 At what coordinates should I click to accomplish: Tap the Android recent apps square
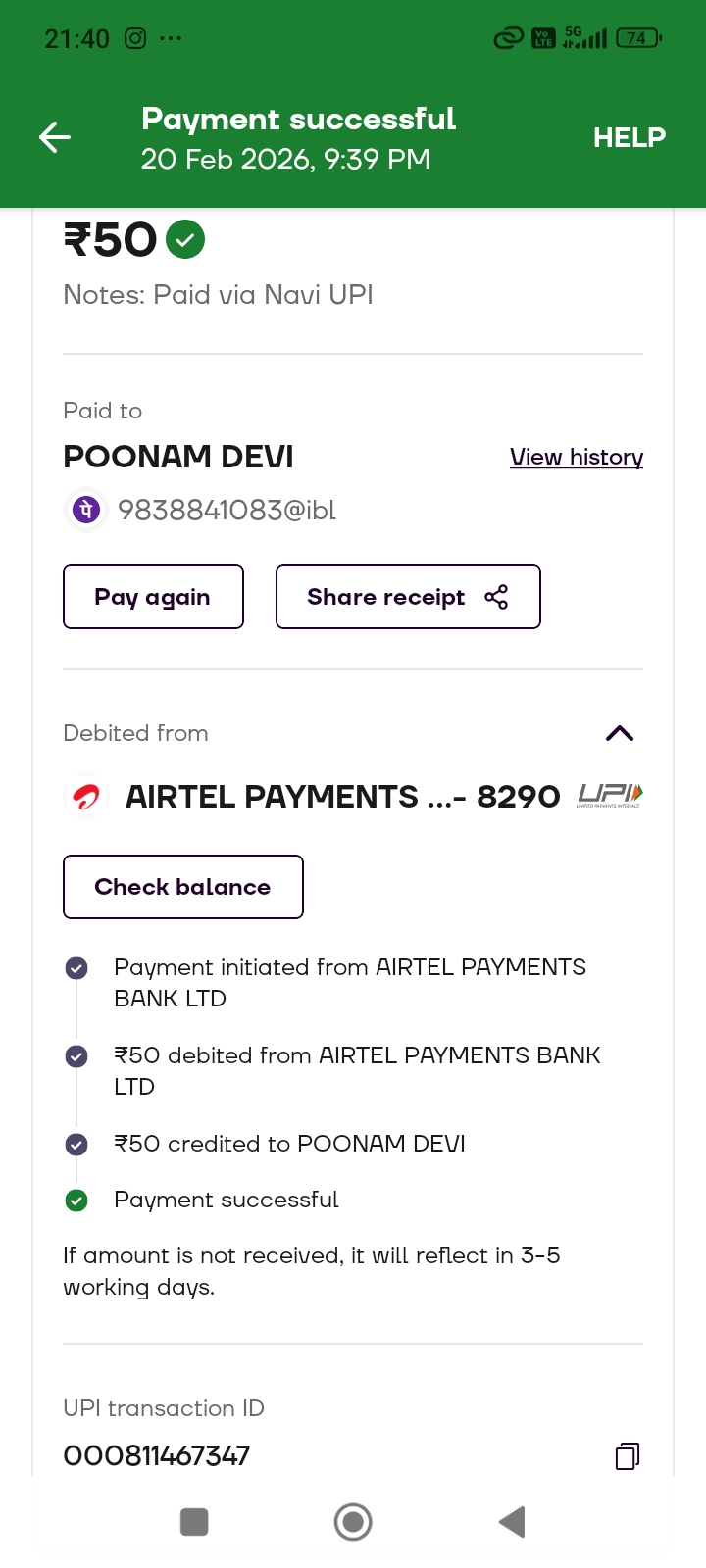coord(194,1522)
